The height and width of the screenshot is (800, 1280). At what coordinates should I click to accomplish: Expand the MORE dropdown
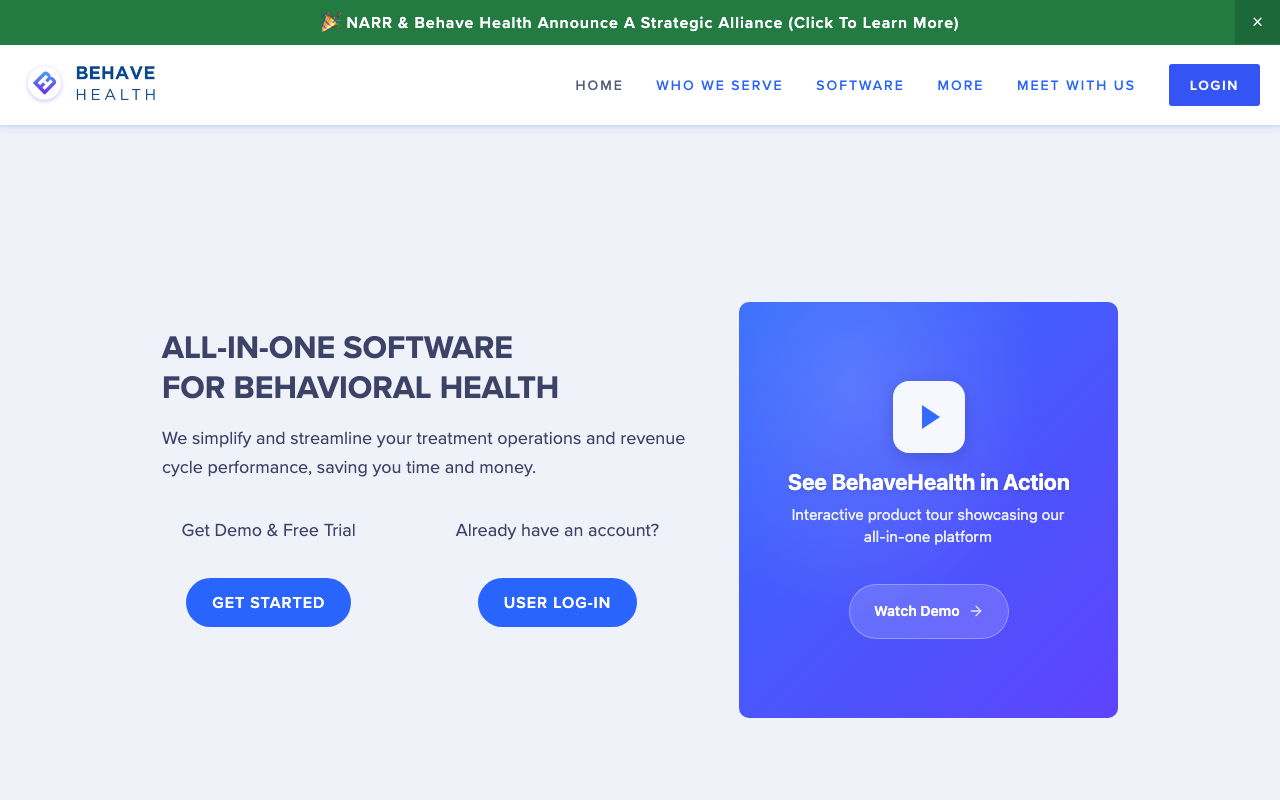click(x=960, y=85)
